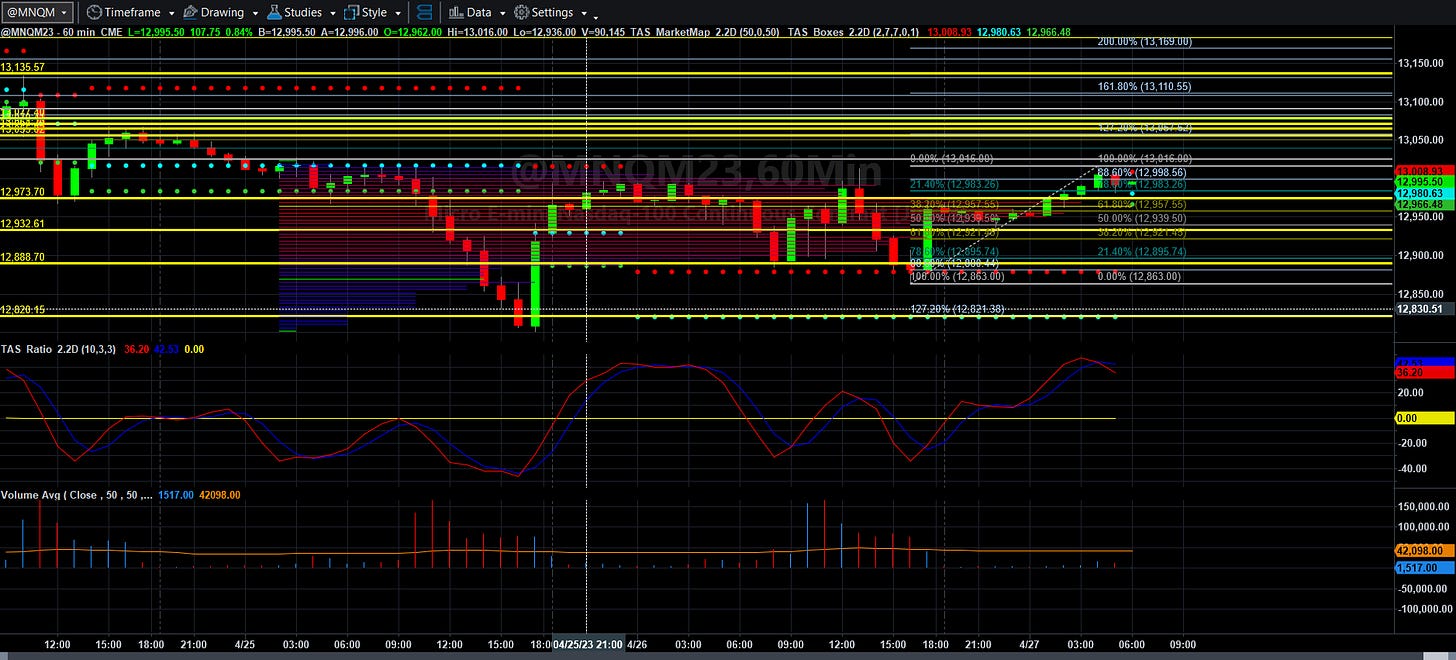Click the Timeframe clock icon
Screen dimensions: 1456x660
[x=93, y=12]
